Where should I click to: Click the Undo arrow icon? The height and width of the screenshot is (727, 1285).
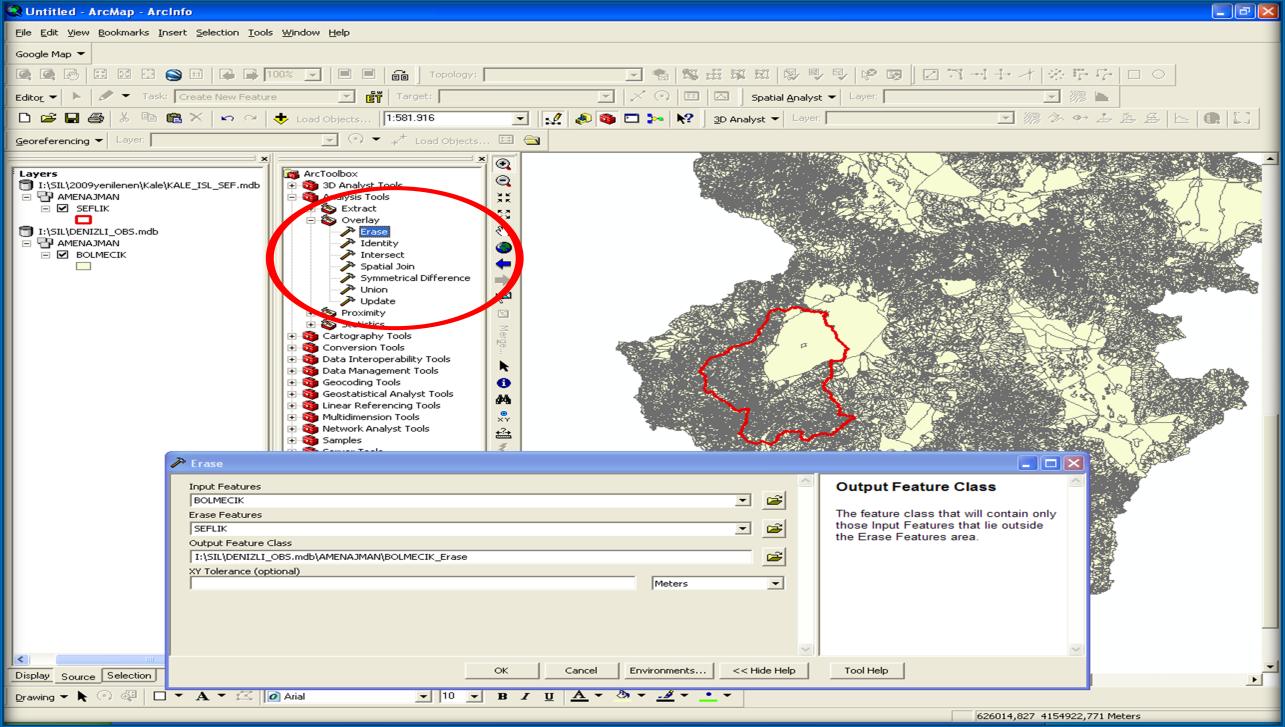click(228, 119)
